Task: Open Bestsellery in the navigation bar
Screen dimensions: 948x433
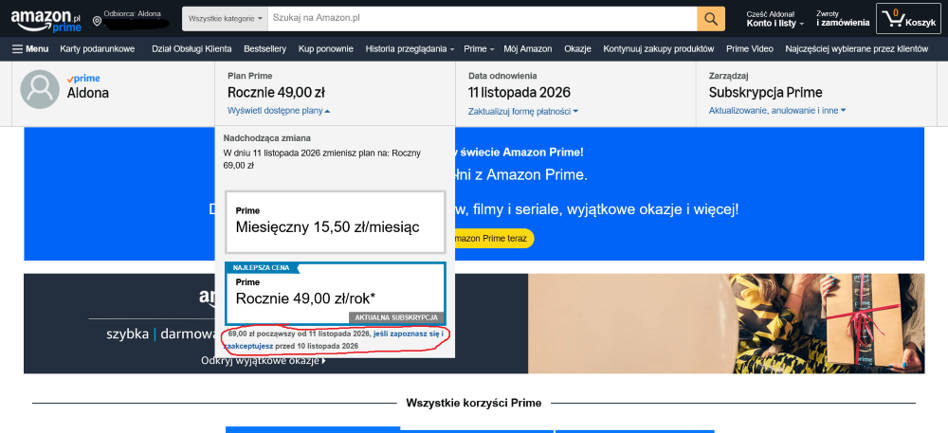Action: coord(265,49)
